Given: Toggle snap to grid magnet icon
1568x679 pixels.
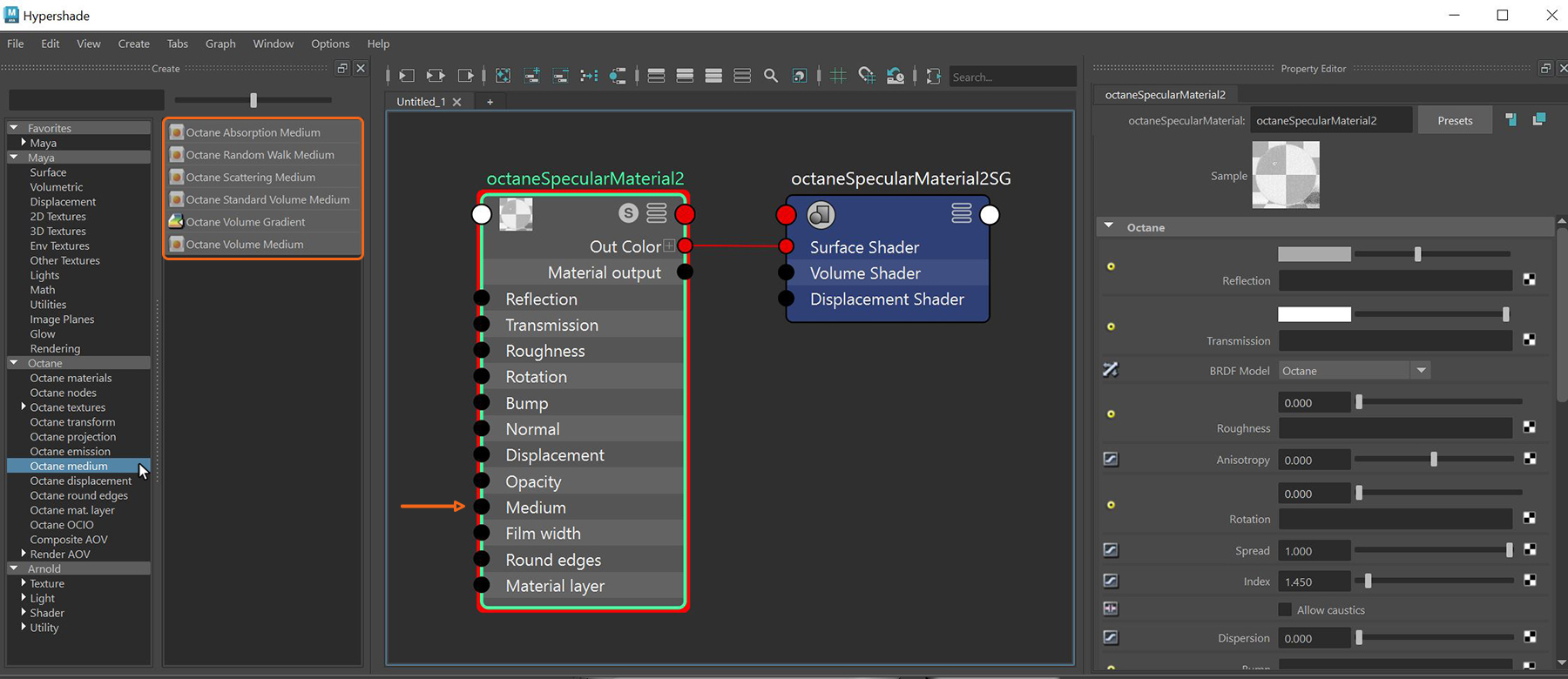Looking at the screenshot, I should tap(867, 77).
